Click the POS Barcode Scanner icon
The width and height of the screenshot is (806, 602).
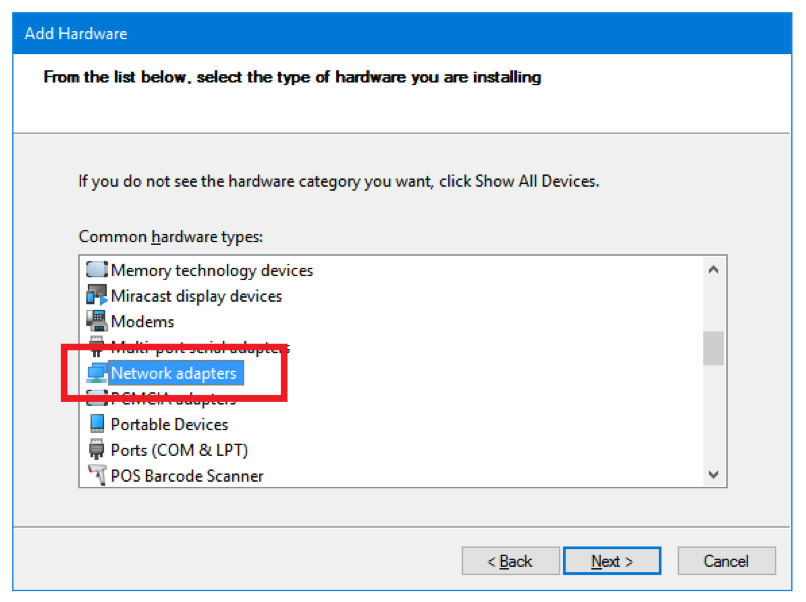[96, 476]
